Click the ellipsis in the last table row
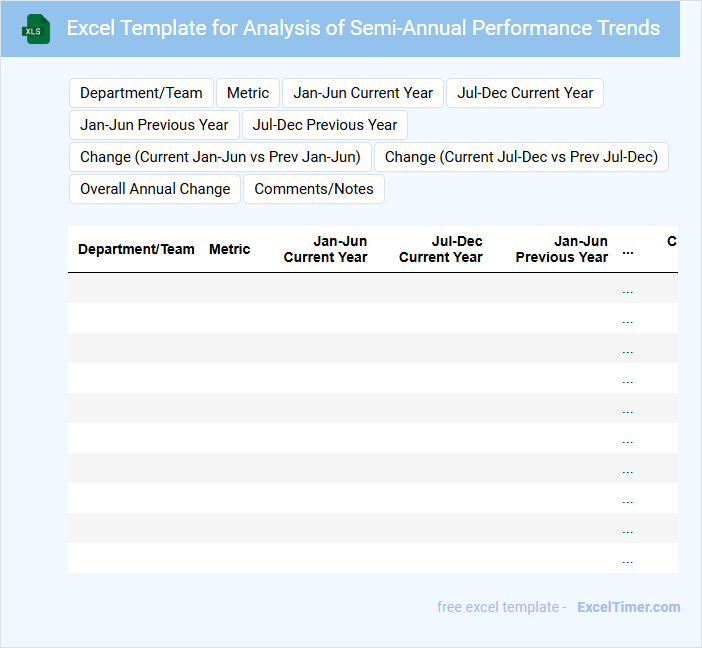Image resolution: width=702 pixels, height=648 pixels. (x=628, y=559)
